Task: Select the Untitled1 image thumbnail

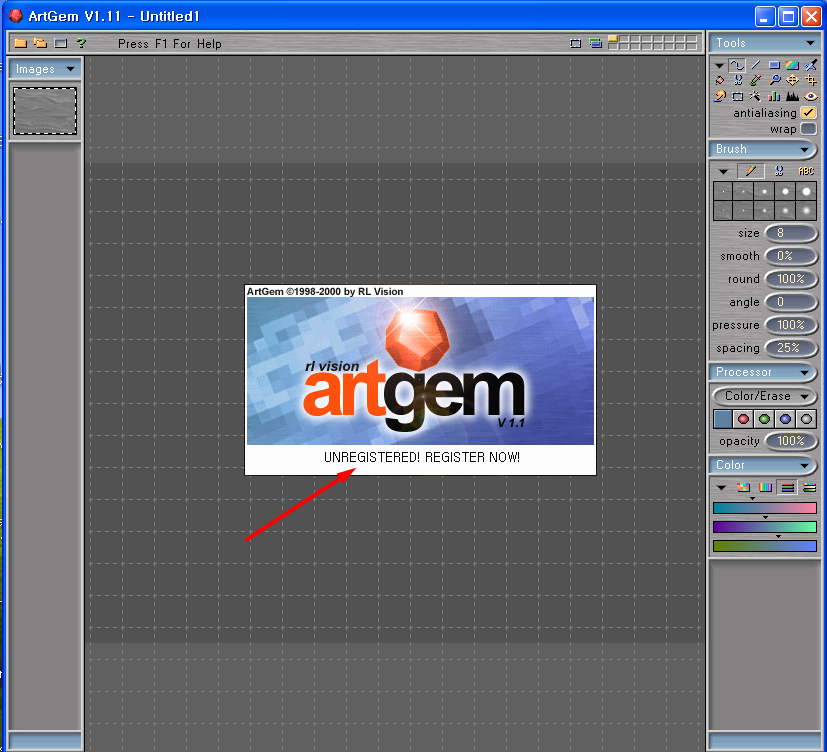Action: pos(45,111)
